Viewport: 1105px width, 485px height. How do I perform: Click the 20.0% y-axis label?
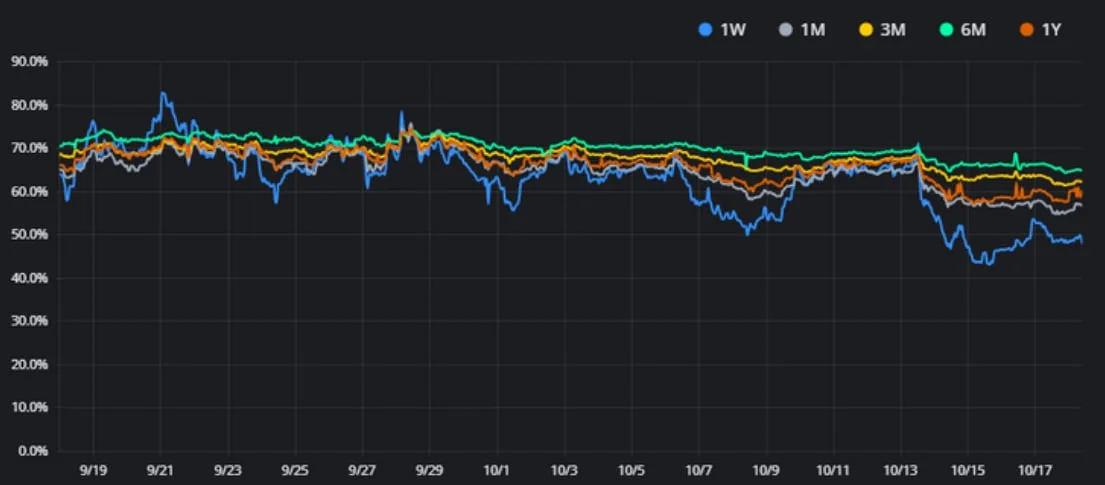click(30, 364)
